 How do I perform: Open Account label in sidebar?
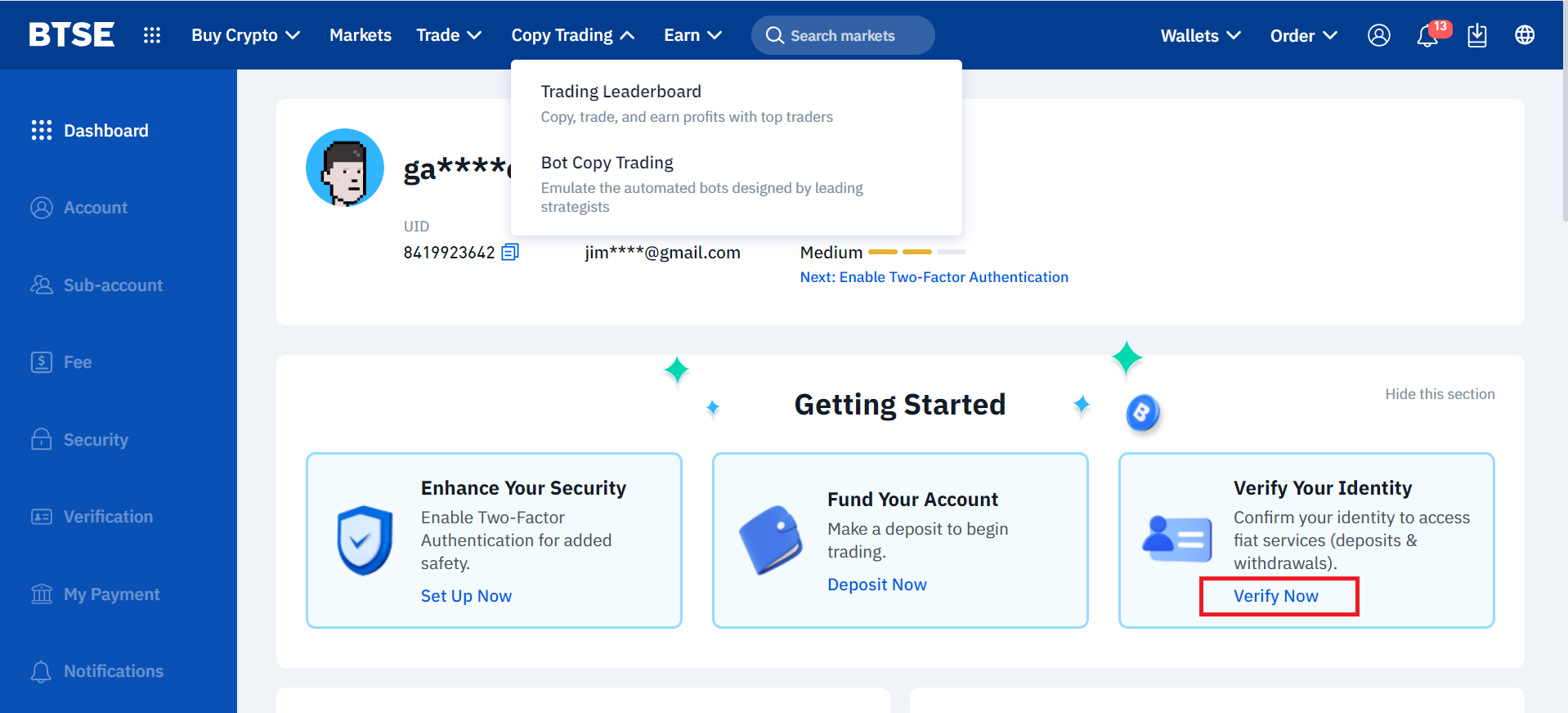[x=96, y=208]
